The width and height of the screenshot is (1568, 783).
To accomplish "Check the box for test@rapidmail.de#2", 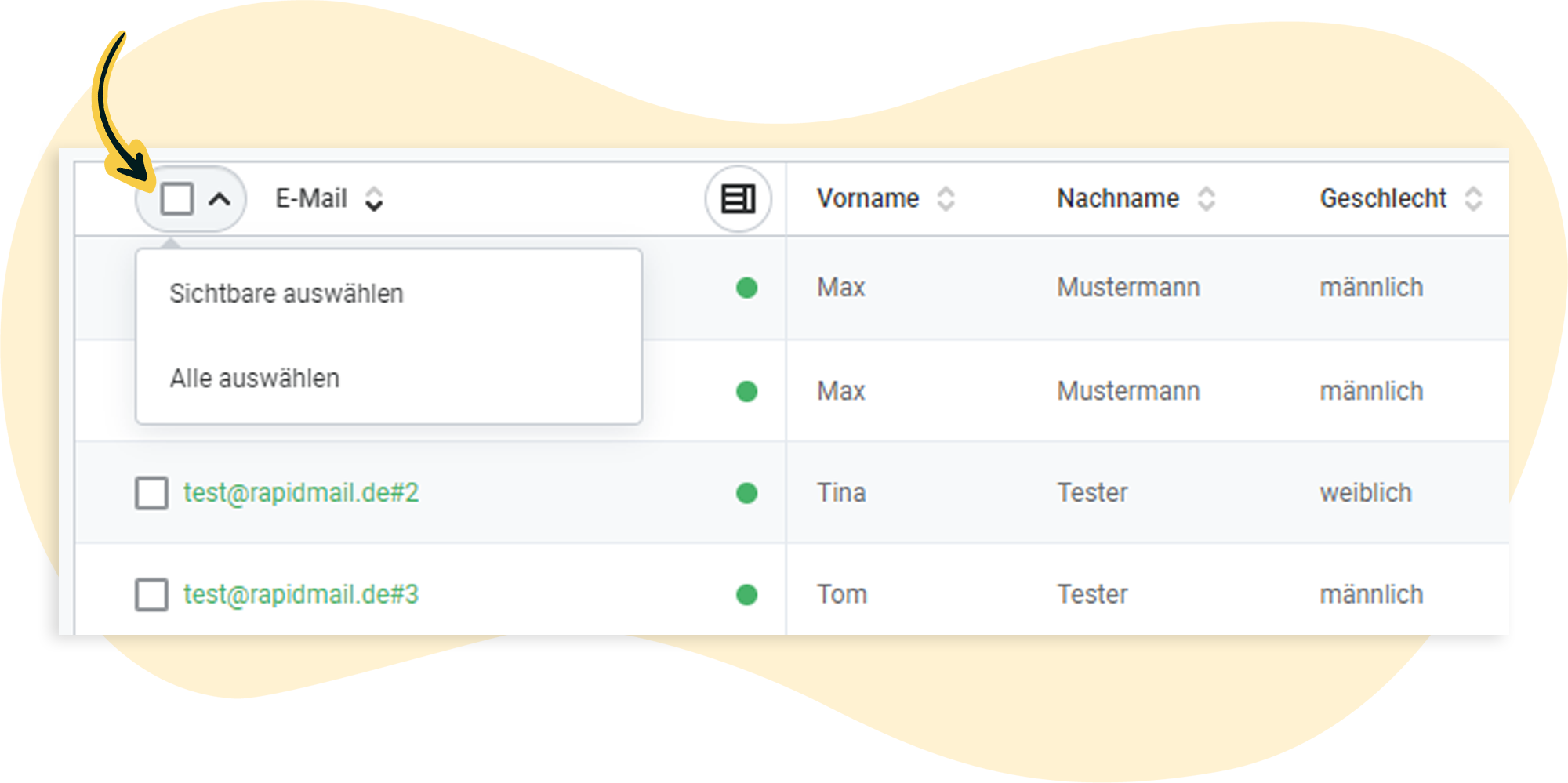I will tap(151, 493).
